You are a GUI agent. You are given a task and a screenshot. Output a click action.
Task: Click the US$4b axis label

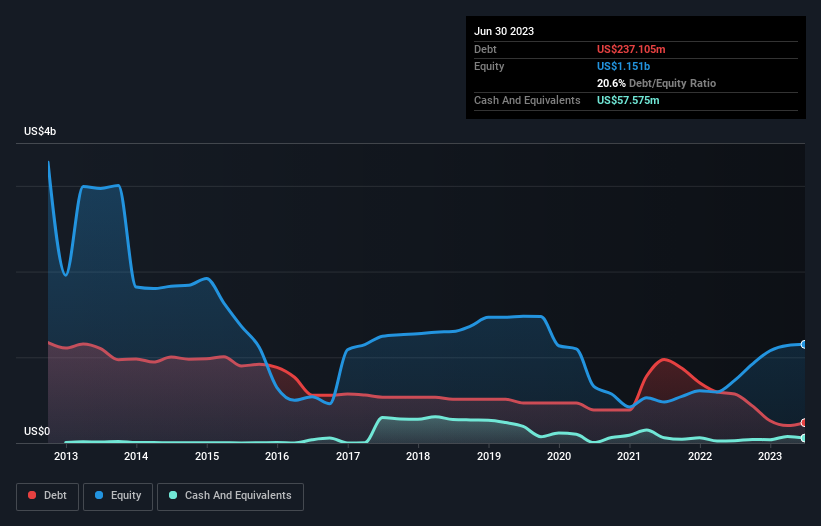[x=40, y=131]
